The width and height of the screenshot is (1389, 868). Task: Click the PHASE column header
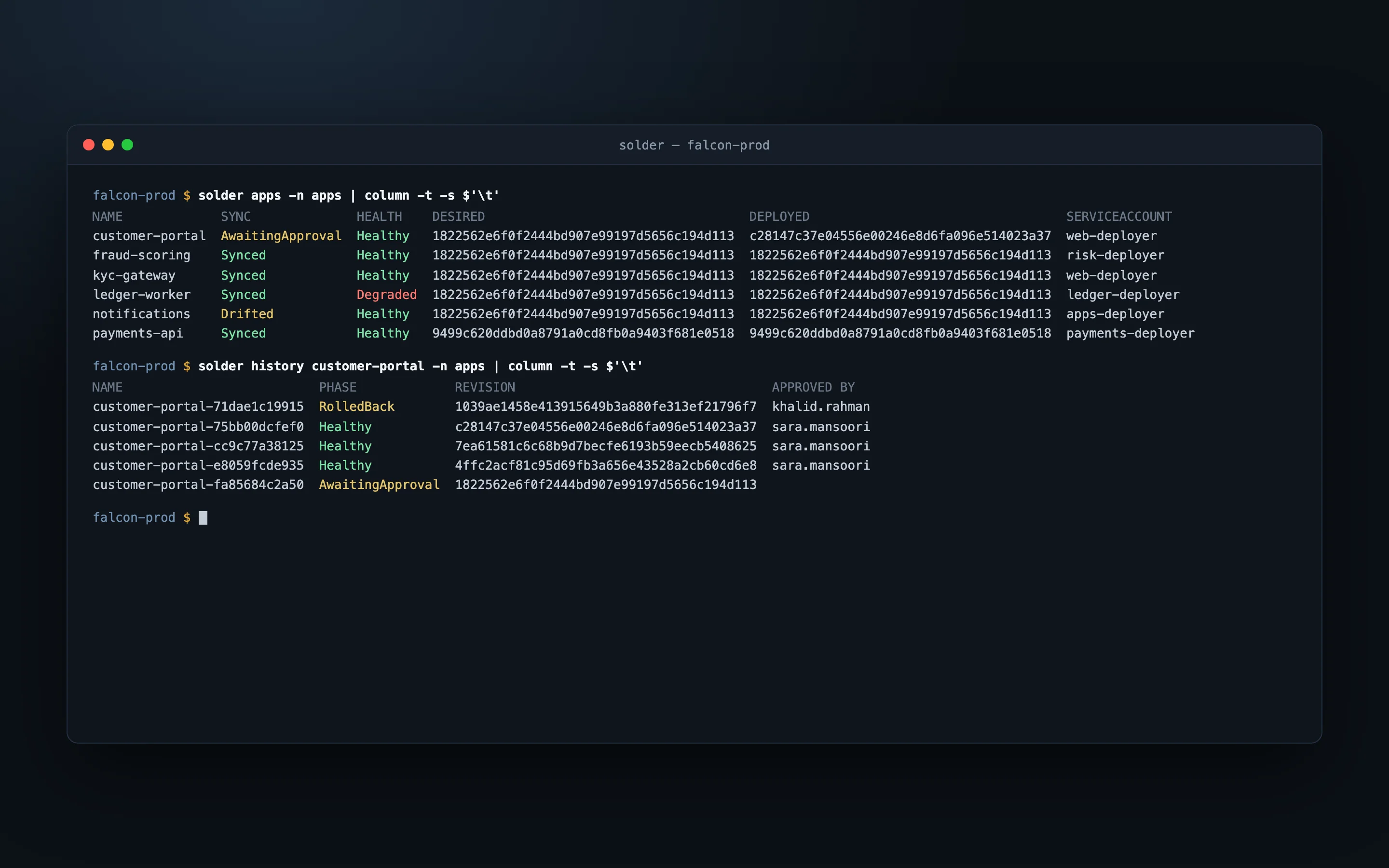(338, 388)
